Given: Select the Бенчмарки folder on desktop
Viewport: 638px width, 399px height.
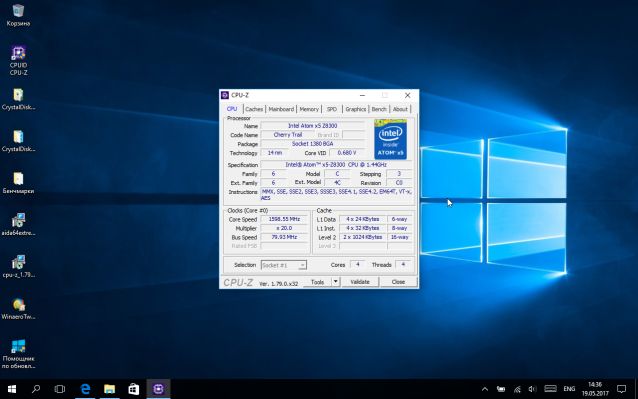Looking at the screenshot, I should (x=18, y=183).
